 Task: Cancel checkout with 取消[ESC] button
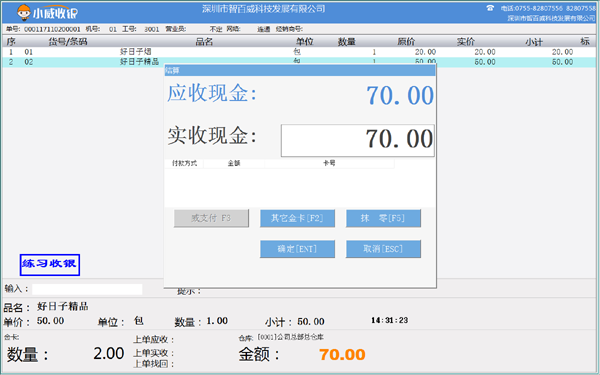(x=383, y=249)
